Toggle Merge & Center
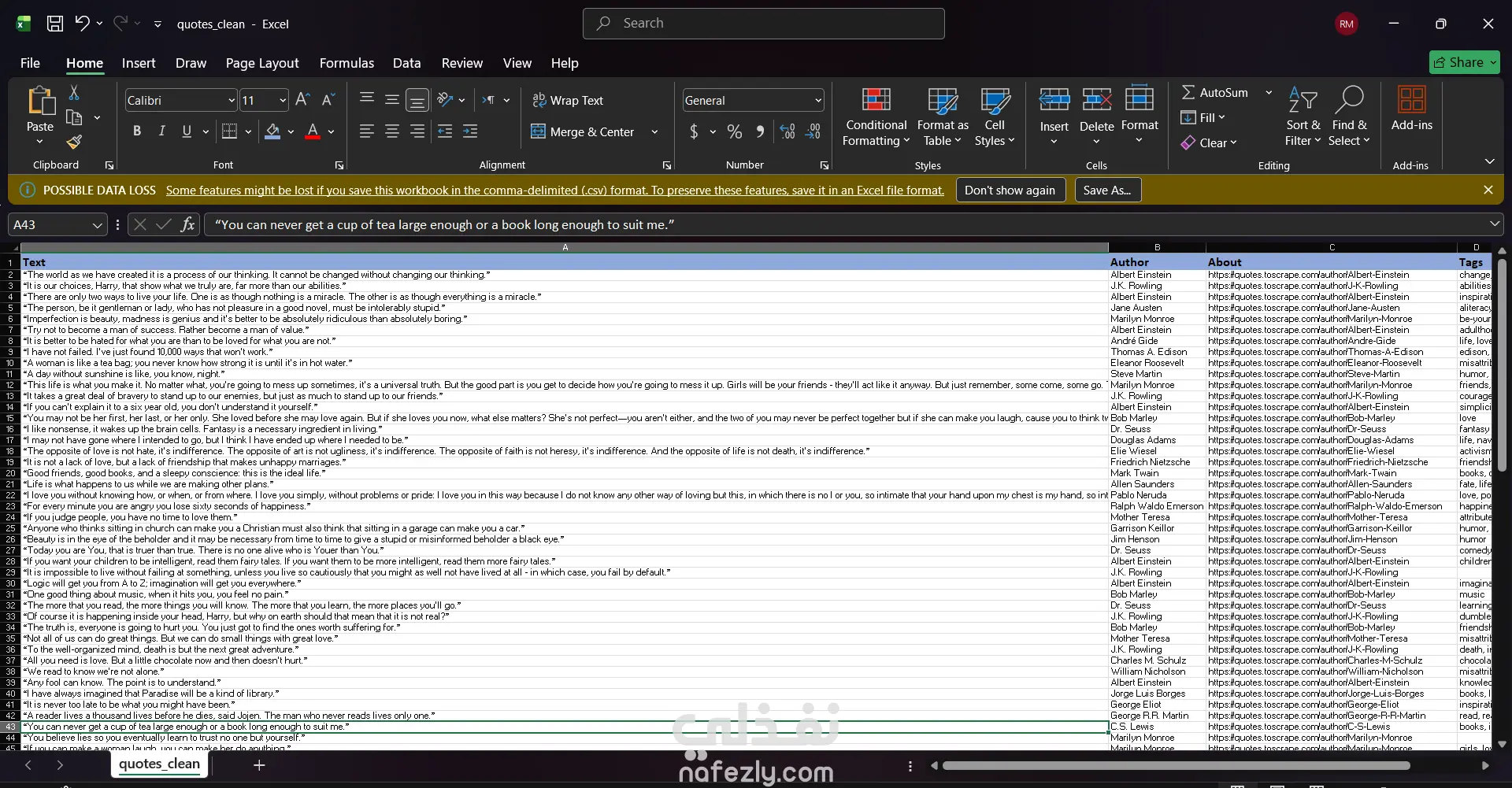The image size is (1512, 788). click(583, 131)
